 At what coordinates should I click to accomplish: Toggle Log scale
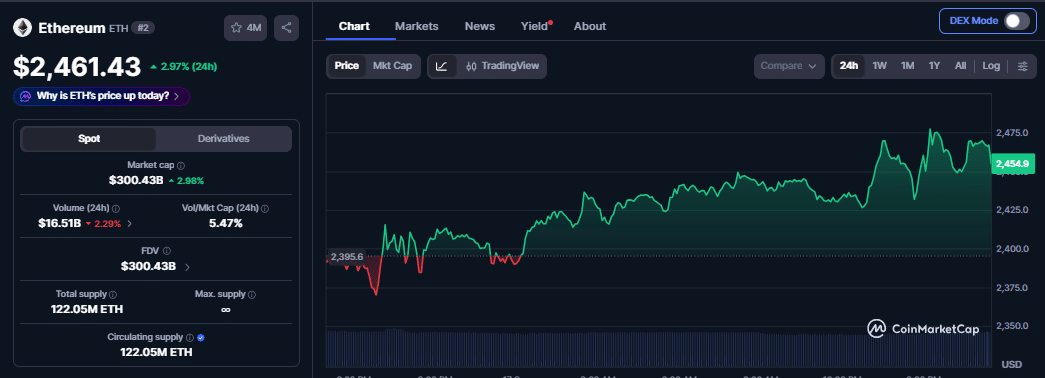(x=991, y=66)
